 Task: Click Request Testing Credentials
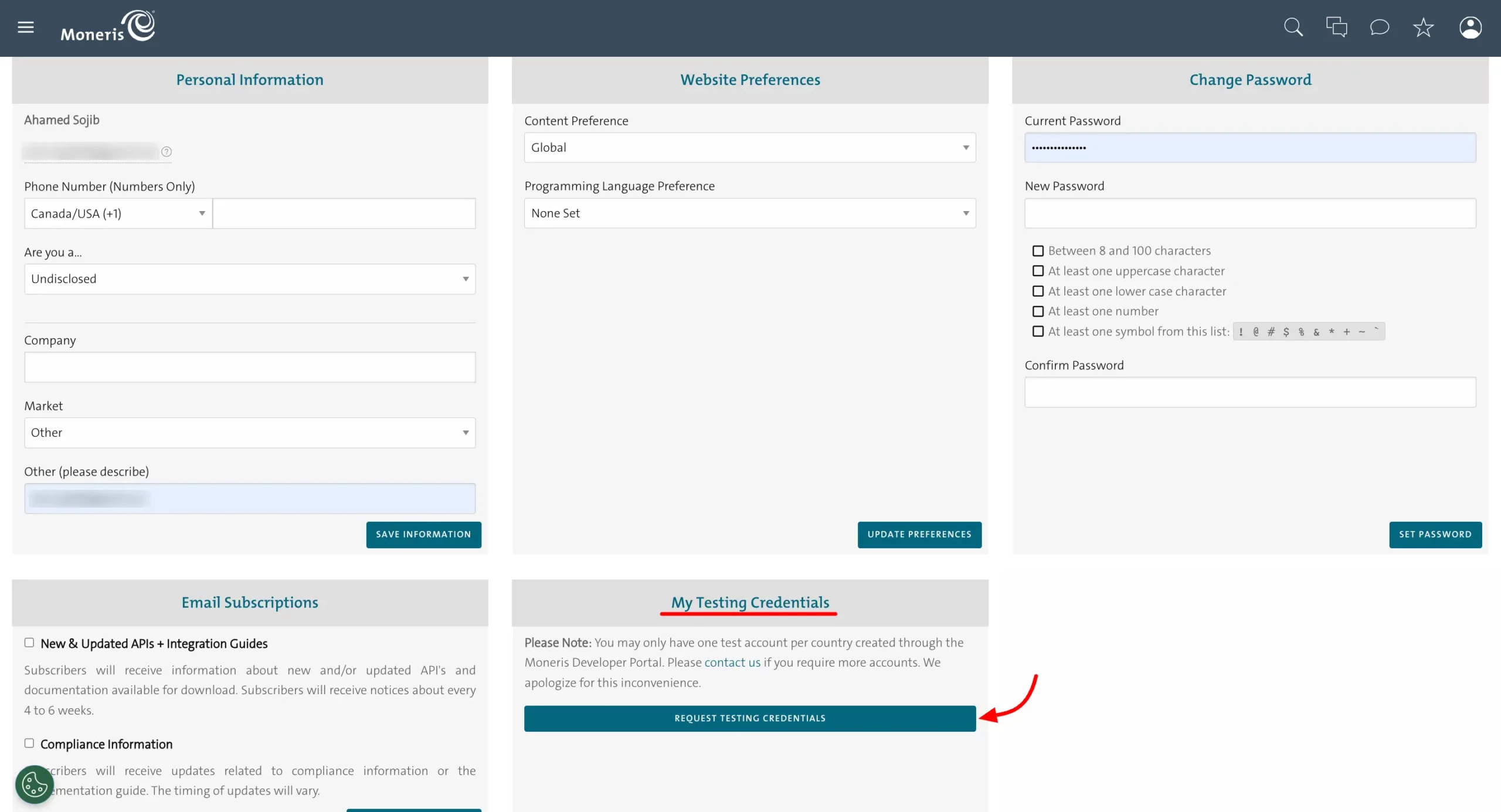coord(749,718)
